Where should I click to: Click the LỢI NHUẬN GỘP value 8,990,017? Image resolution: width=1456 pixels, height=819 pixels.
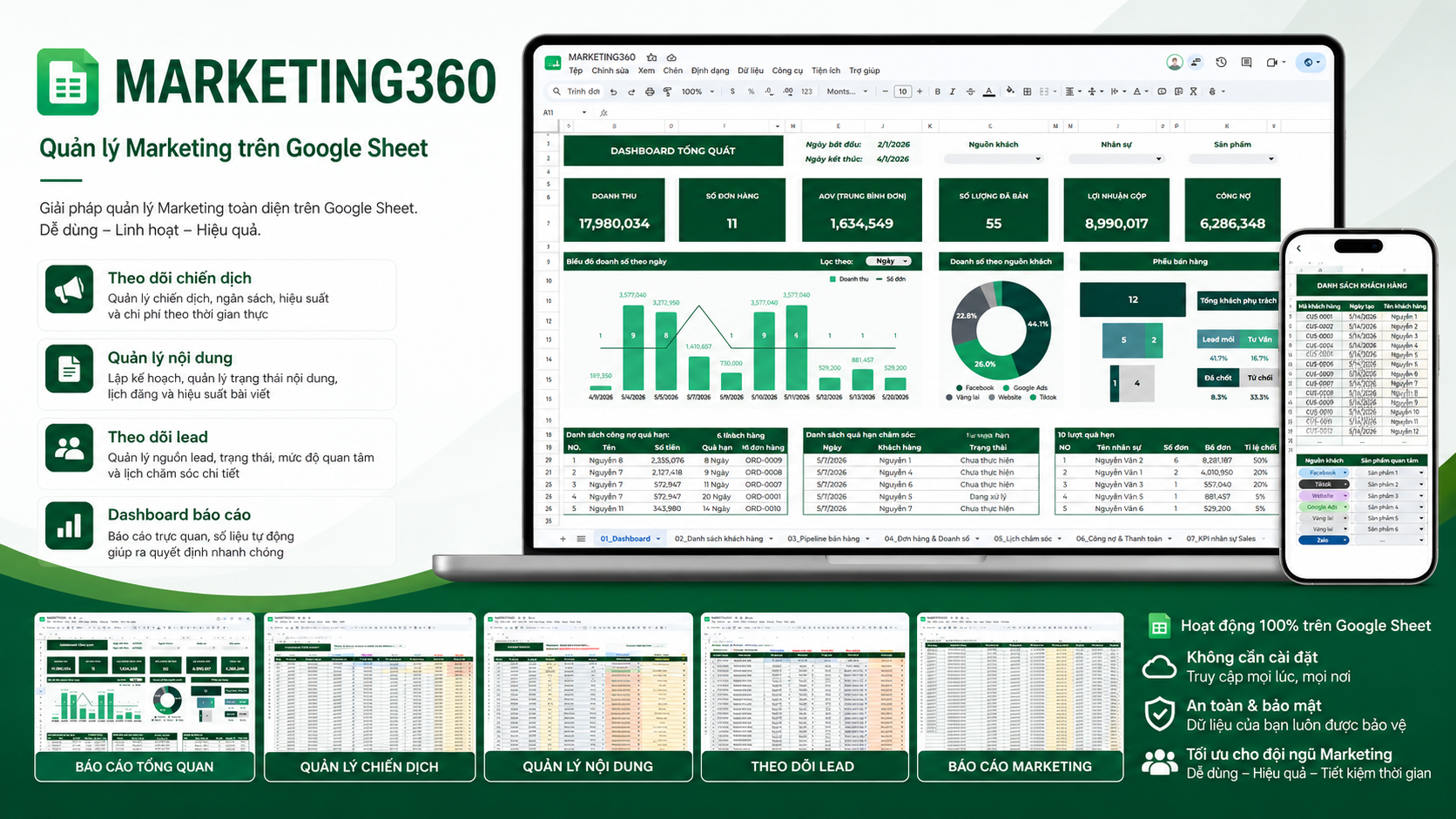pyautogui.click(x=1116, y=224)
